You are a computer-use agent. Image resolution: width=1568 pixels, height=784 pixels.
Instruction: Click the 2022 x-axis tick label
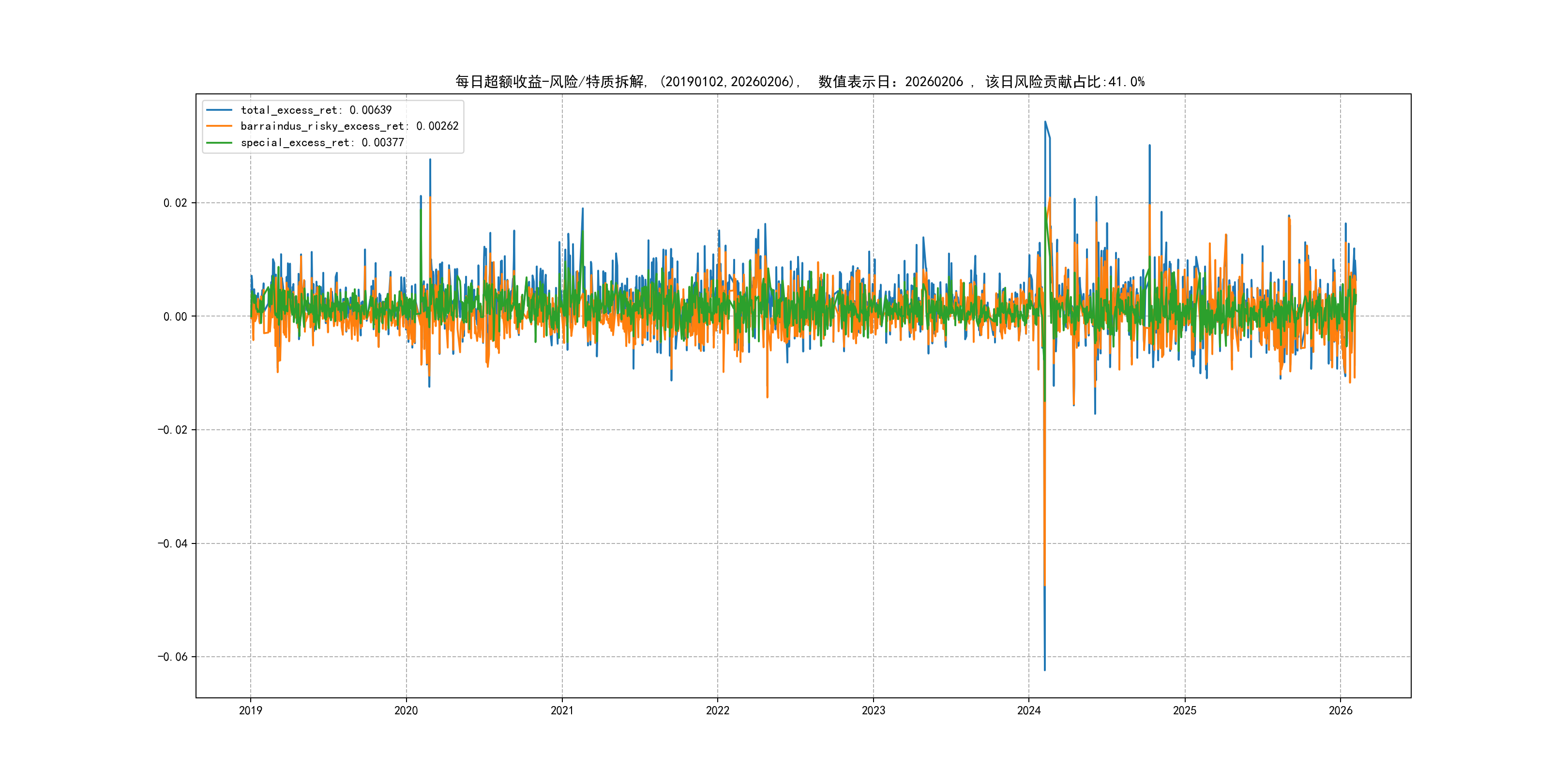pos(718,710)
